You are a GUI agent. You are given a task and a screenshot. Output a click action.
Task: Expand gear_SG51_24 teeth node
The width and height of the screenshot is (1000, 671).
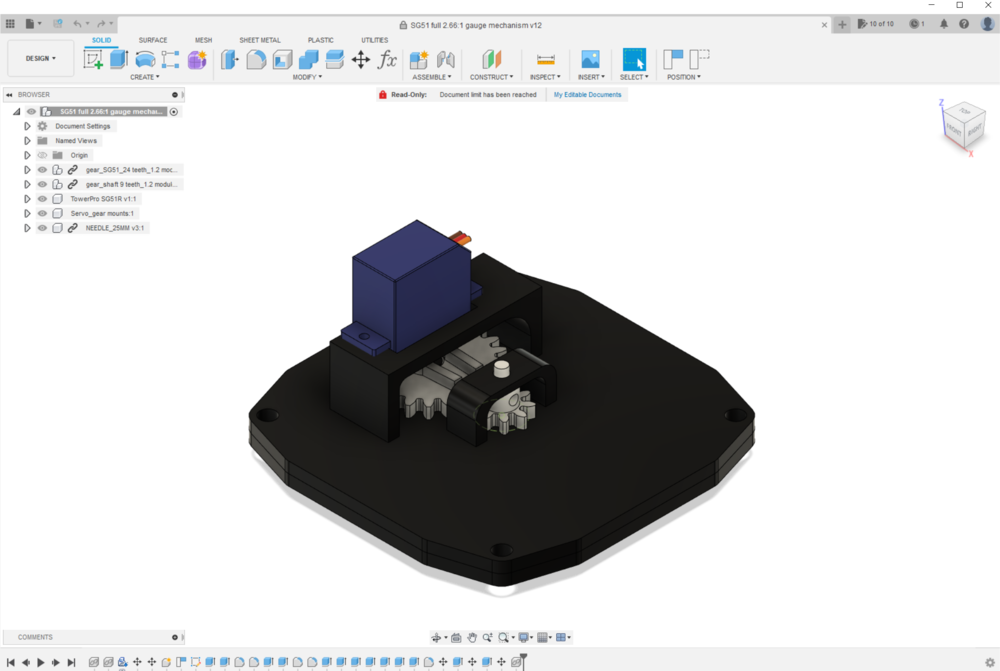click(x=27, y=170)
